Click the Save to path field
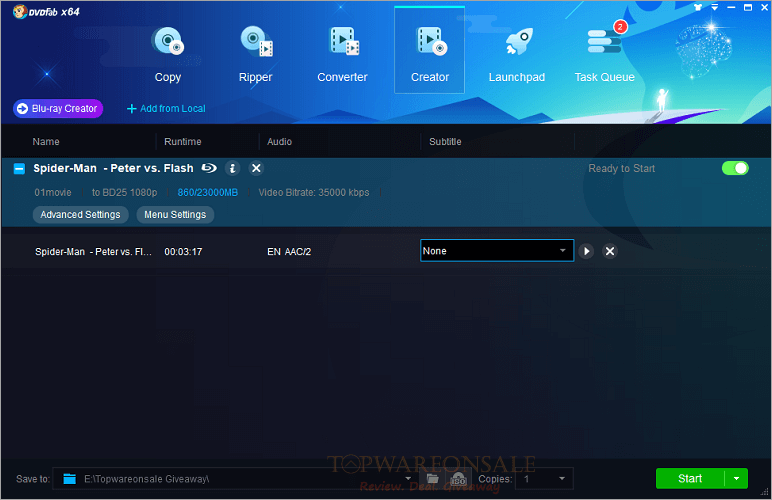 coord(234,479)
